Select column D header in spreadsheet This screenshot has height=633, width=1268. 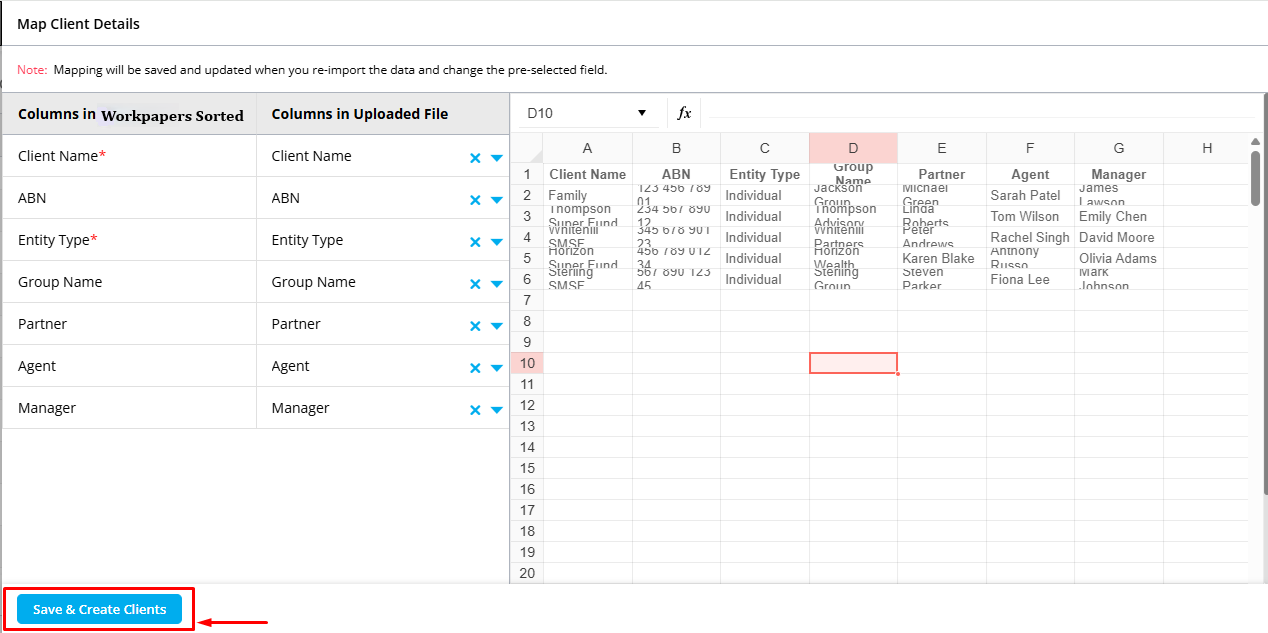point(853,148)
